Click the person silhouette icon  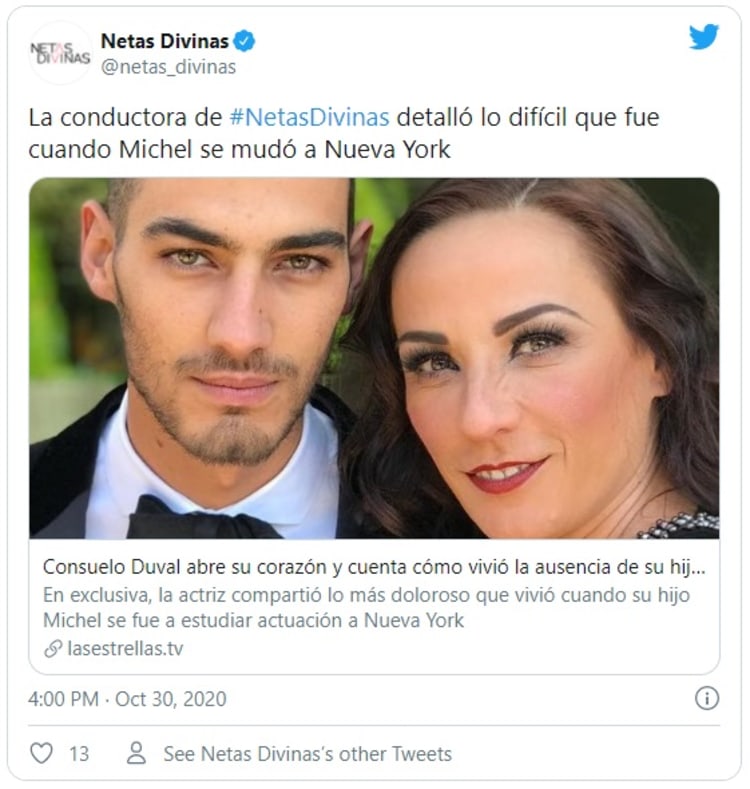(136, 753)
